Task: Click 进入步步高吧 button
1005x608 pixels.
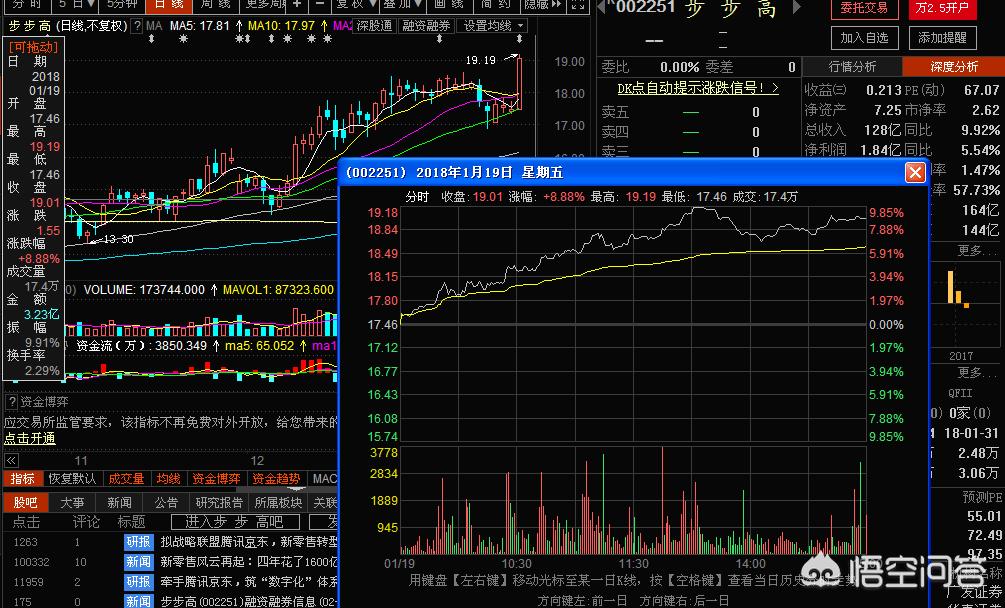Action: pyautogui.click(x=235, y=522)
